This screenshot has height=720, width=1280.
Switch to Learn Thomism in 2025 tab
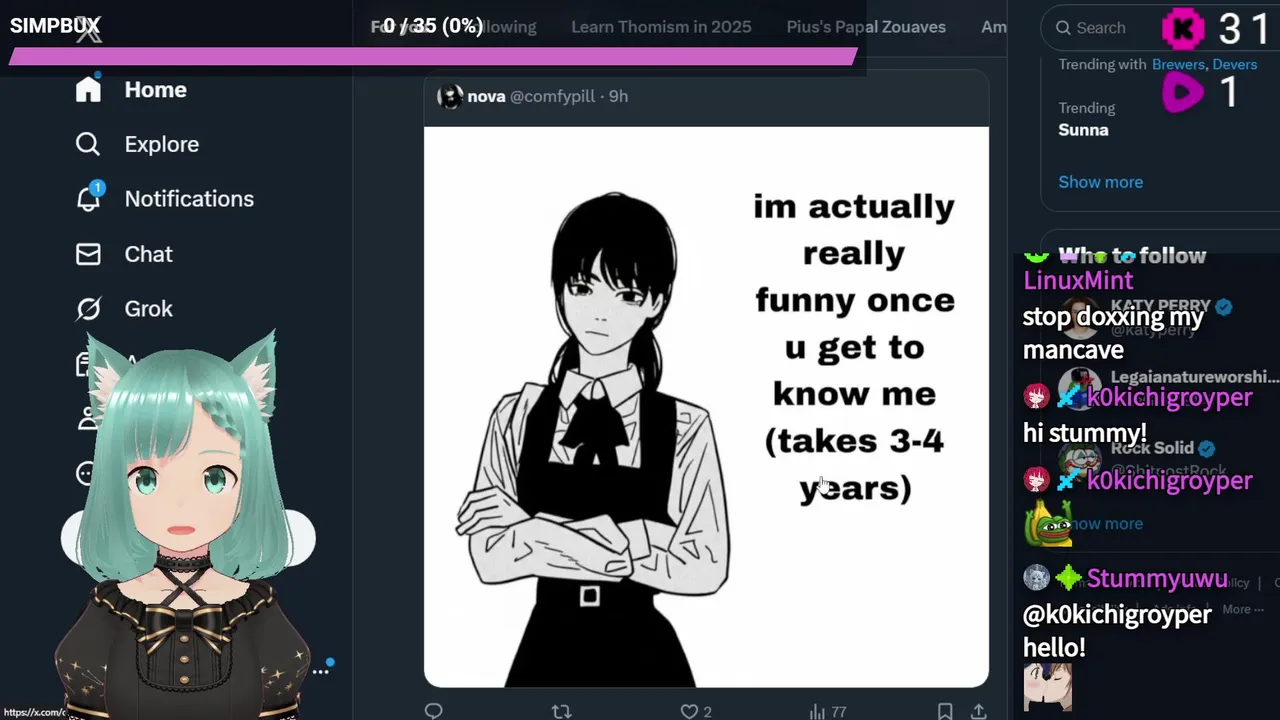[x=661, y=27]
